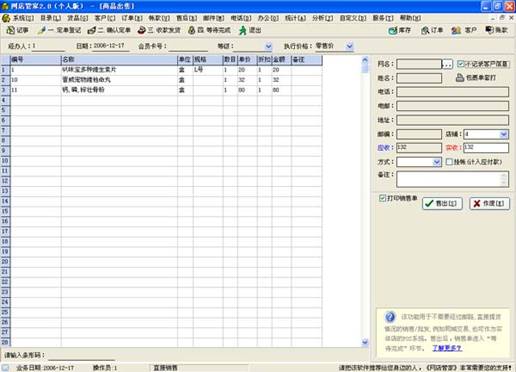Click the 单价 column header
Viewport: 516px width, 372px height.
click(247, 60)
